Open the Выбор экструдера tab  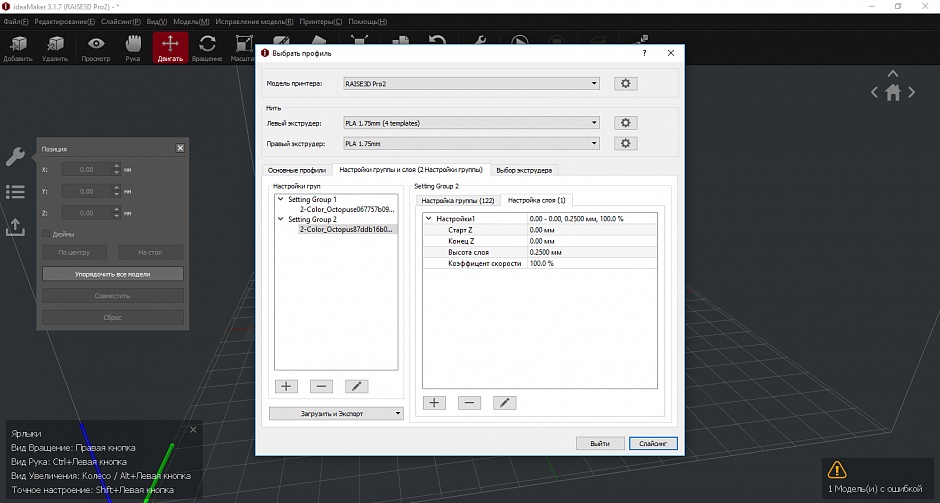(523, 170)
